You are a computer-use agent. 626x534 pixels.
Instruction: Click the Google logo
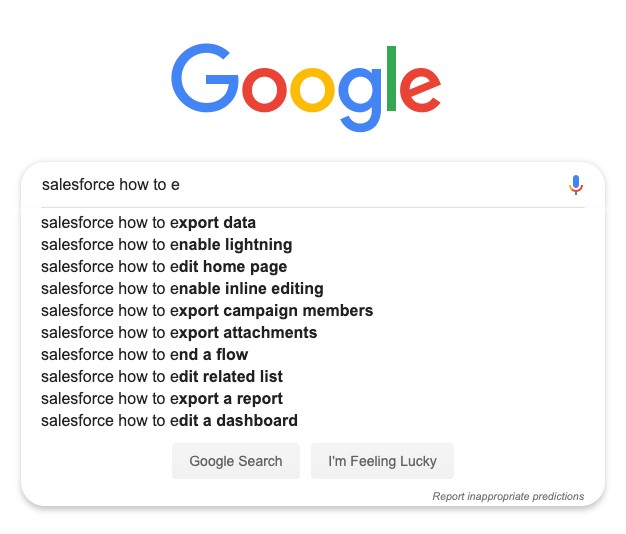coord(306,87)
